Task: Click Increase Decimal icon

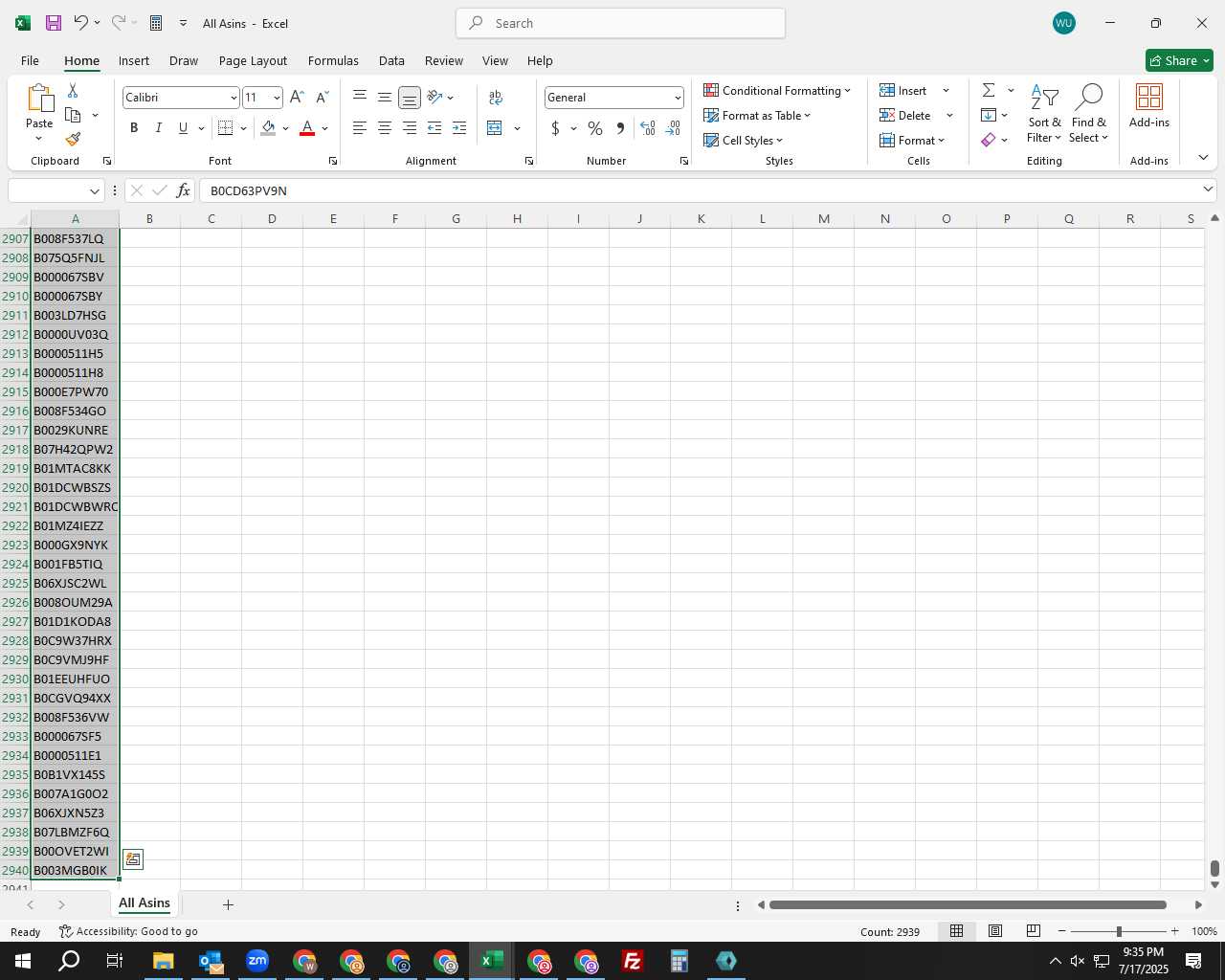Action: point(648,128)
